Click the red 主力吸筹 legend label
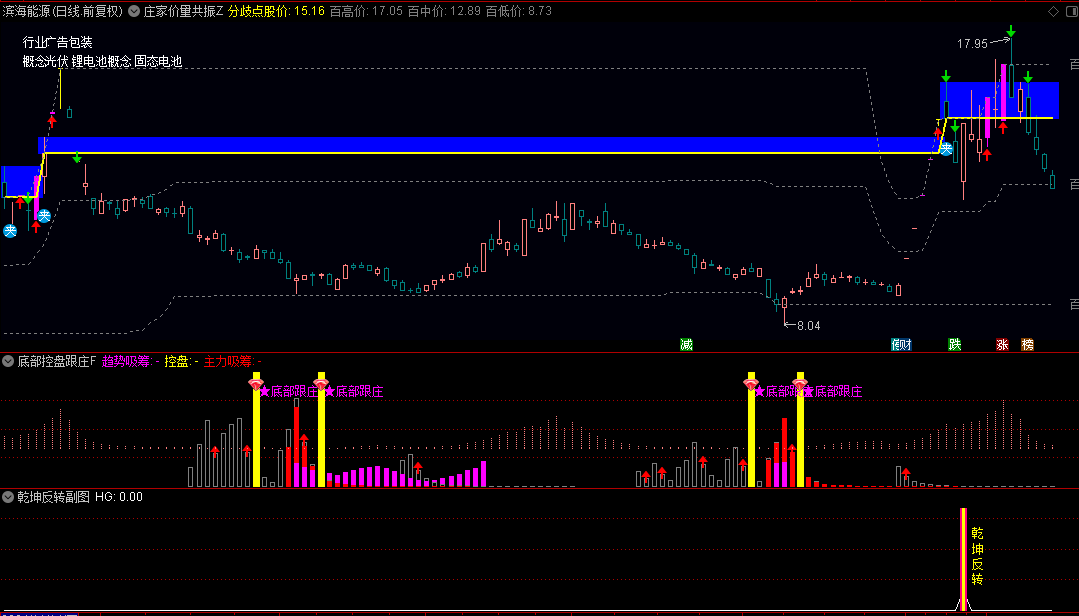This screenshot has width=1079, height=616. pos(233,361)
